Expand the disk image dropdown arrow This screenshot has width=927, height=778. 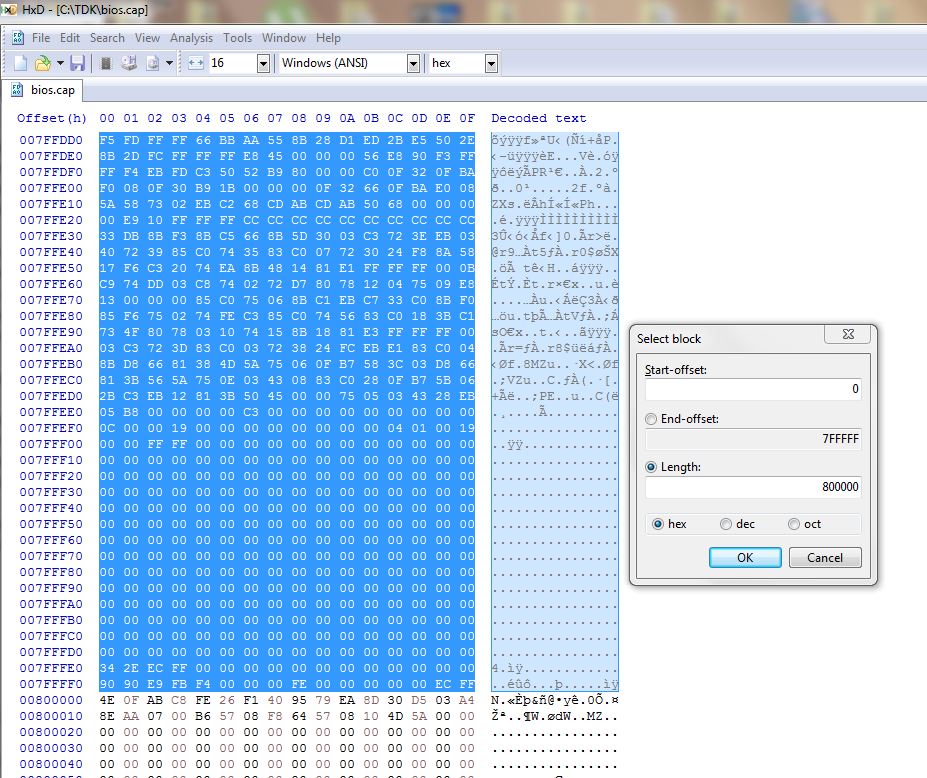pos(169,63)
